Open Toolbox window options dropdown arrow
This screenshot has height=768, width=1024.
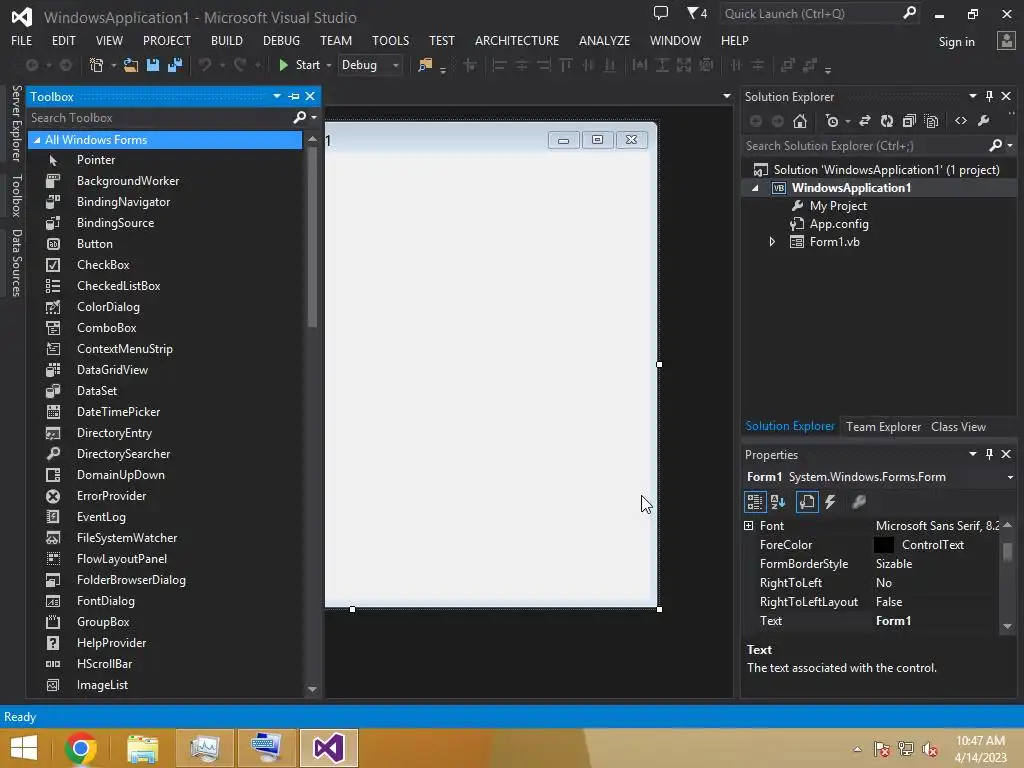pyautogui.click(x=277, y=96)
